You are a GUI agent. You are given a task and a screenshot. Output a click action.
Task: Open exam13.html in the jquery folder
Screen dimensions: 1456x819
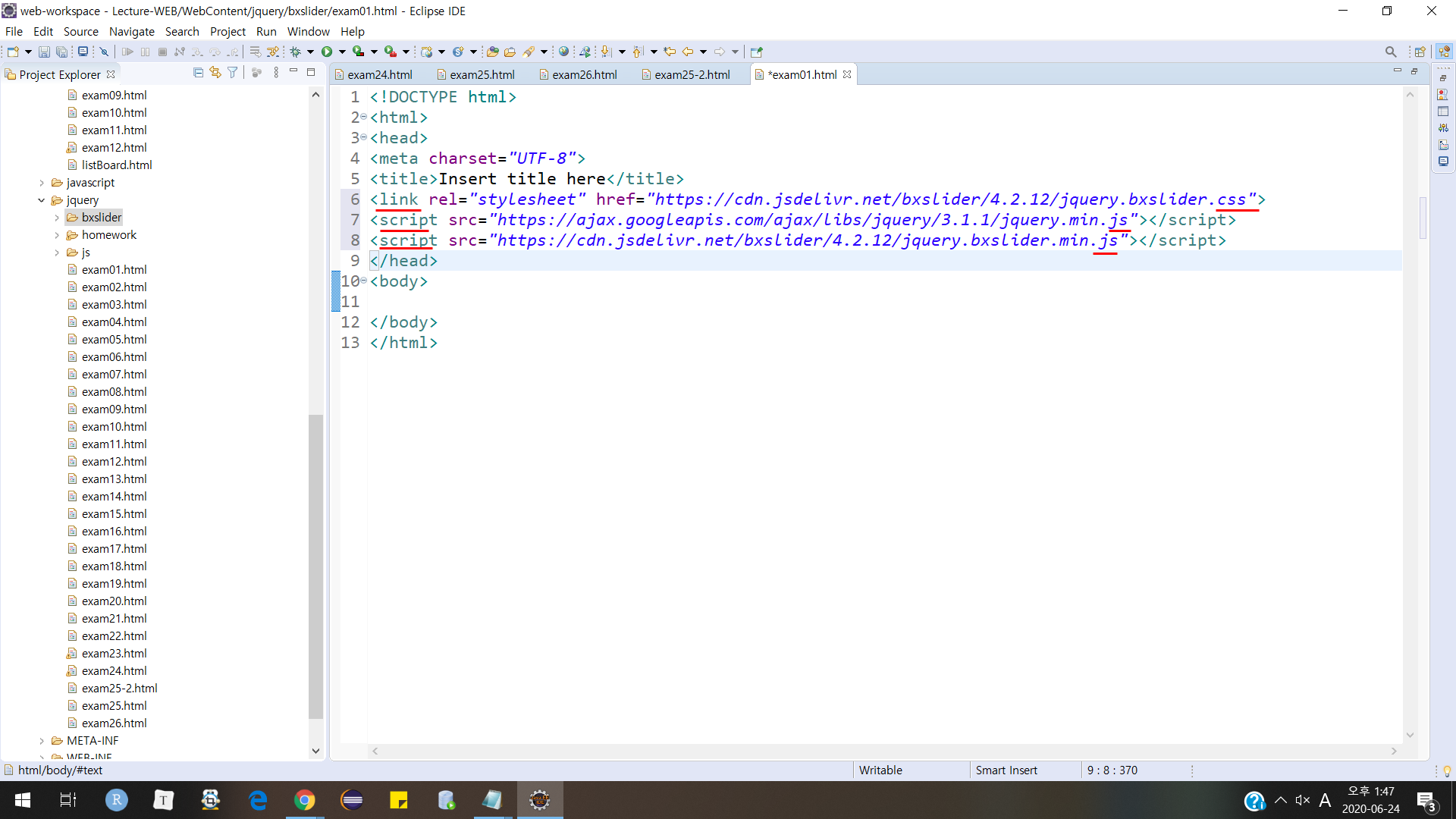pyautogui.click(x=114, y=479)
